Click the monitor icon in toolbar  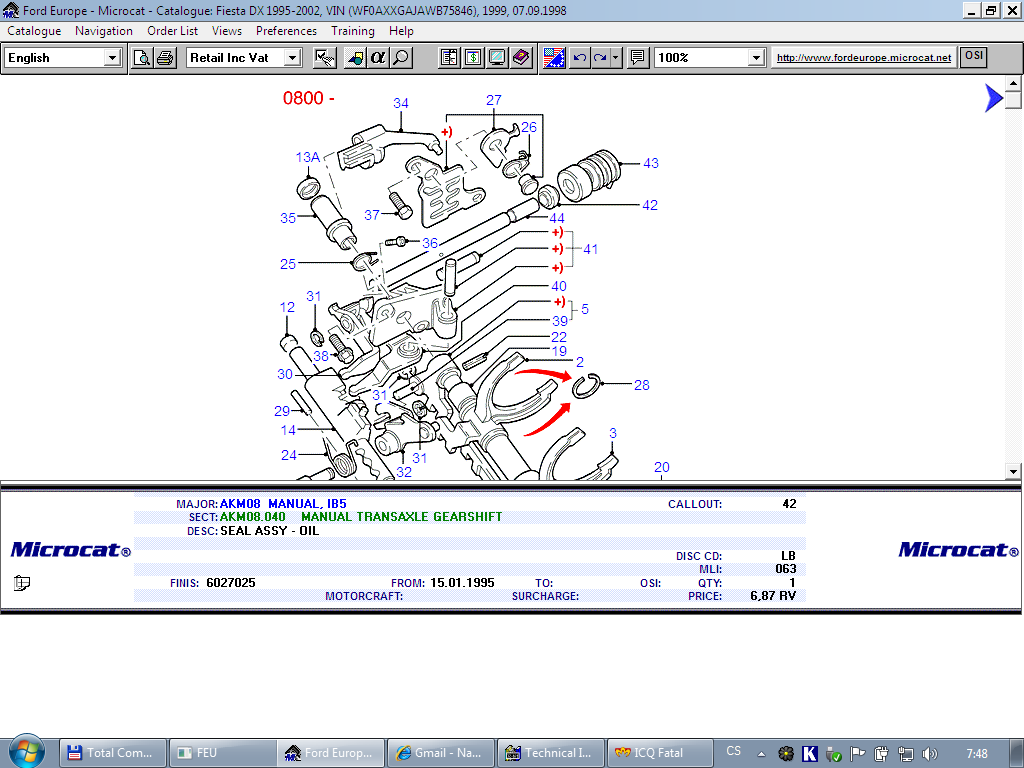(x=497, y=58)
